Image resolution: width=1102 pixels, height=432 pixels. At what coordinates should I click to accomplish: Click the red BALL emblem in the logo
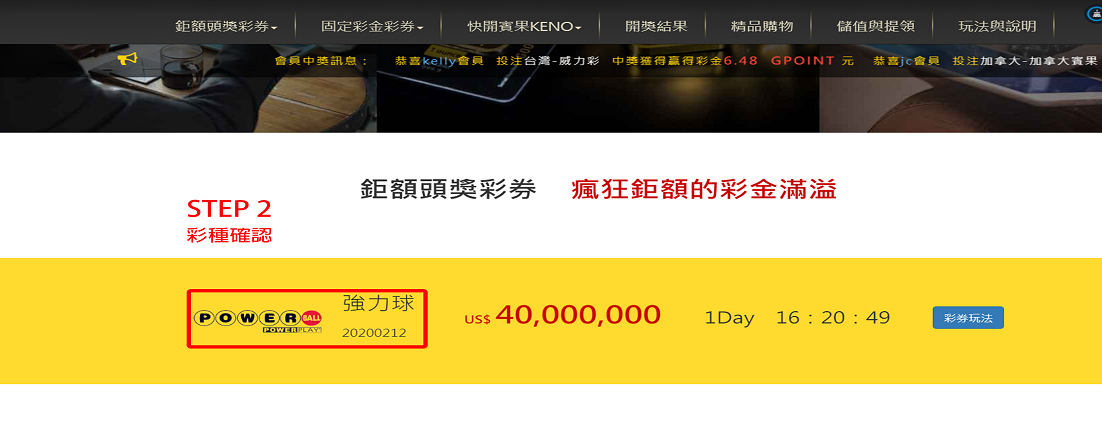click(x=311, y=318)
